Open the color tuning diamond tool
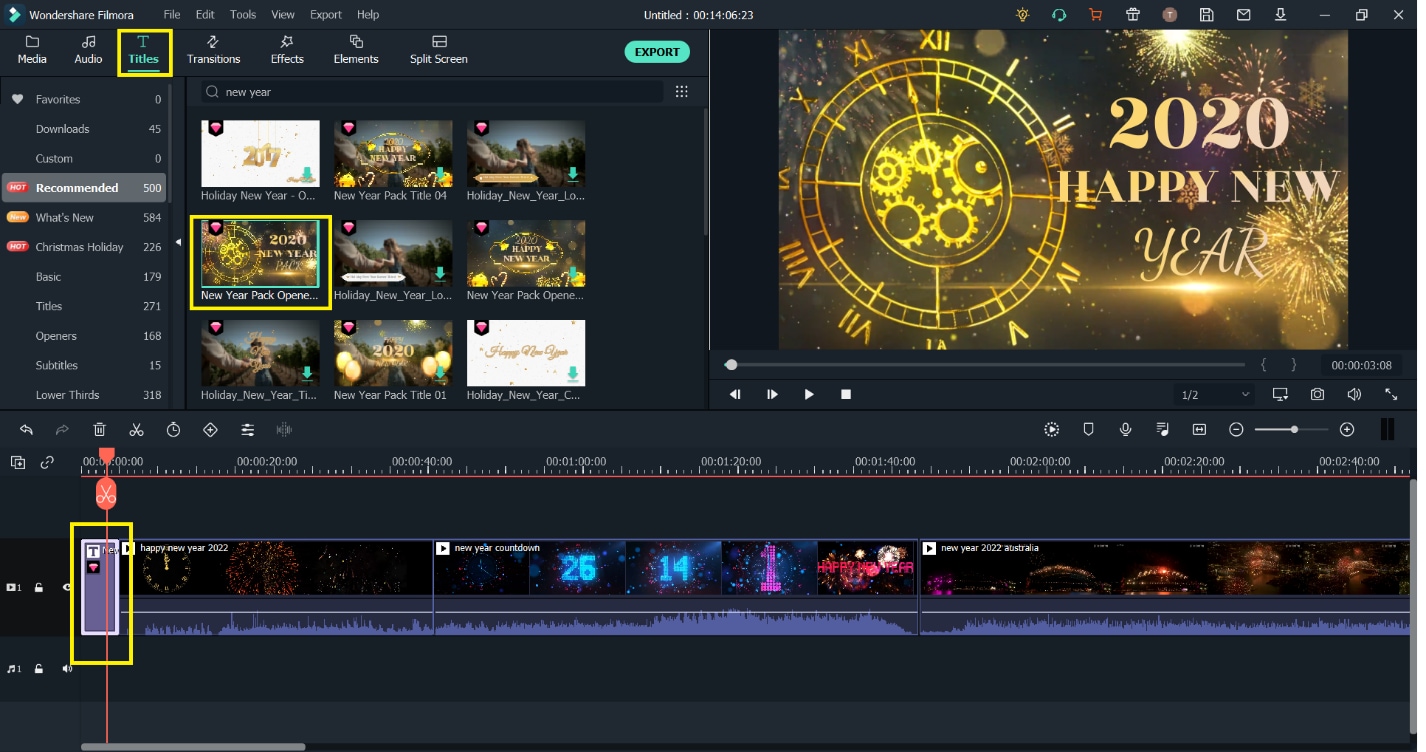 [x=210, y=430]
